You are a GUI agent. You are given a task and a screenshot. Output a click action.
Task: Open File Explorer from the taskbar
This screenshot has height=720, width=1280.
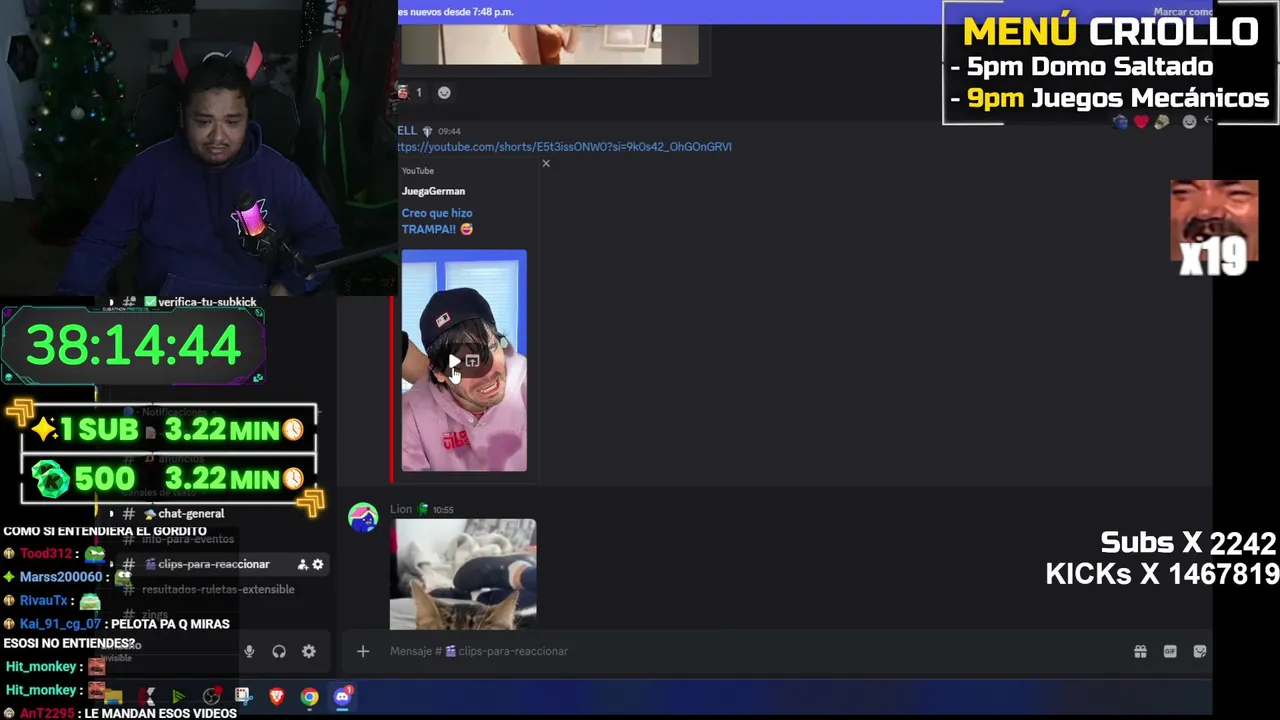click(x=113, y=696)
